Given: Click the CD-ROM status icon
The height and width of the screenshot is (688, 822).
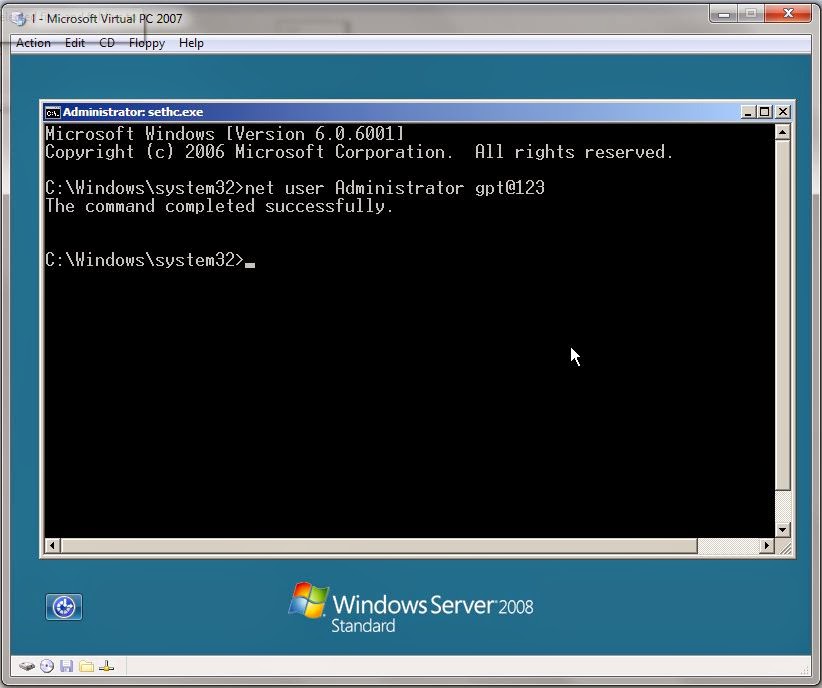Looking at the screenshot, I should click(x=46, y=666).
